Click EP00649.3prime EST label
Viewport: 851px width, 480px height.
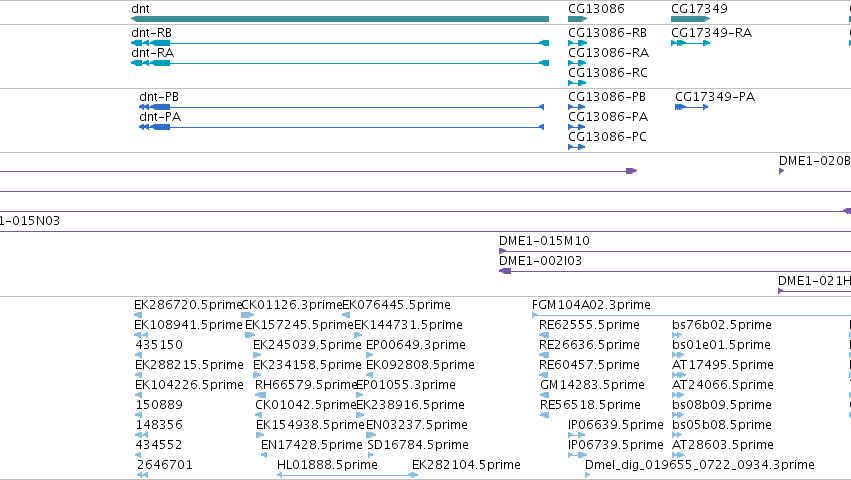coord(416,345)
